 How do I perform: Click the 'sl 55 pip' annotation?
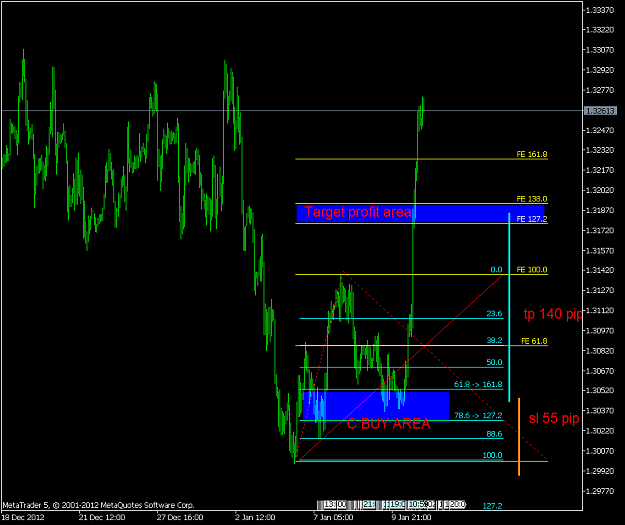pos(554,418)
